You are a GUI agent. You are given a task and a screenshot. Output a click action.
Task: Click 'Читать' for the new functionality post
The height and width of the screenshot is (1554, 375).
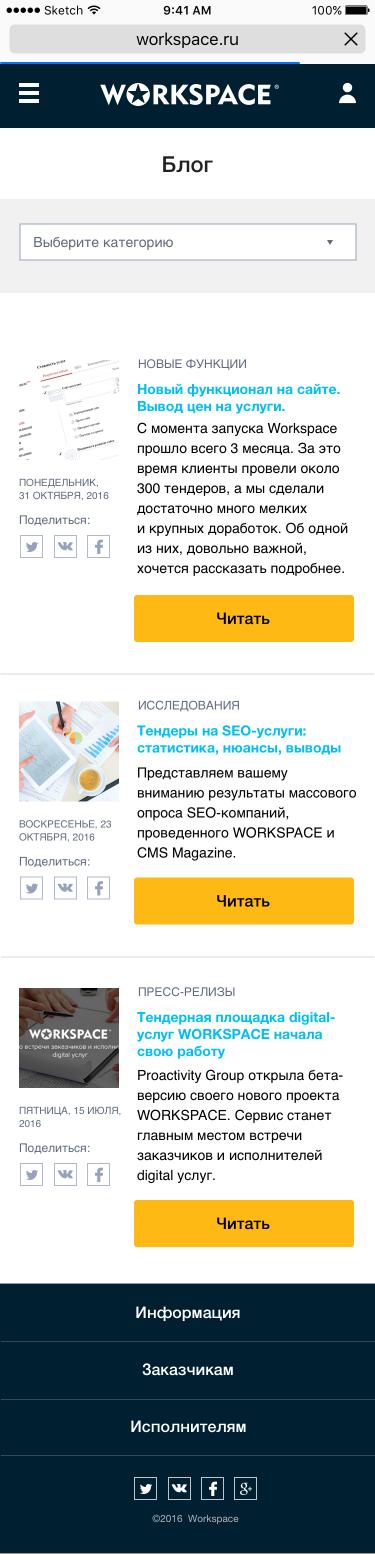pyautogui.click(x=244, y=618)
